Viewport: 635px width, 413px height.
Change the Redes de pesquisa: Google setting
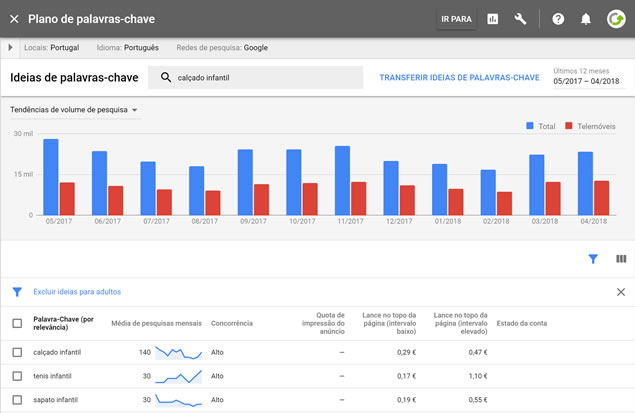[222, 48]
